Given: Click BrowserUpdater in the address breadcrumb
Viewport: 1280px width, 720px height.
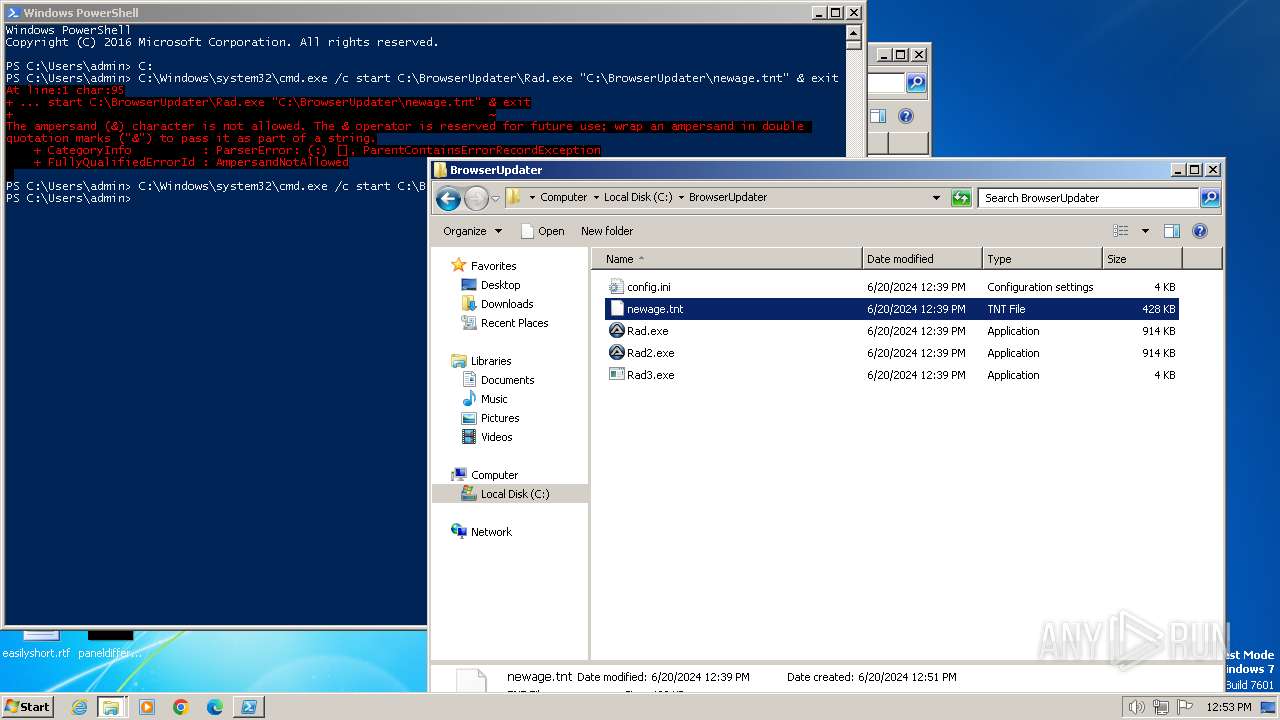Looking at the screenshot, I should click(x=728, y=198).
